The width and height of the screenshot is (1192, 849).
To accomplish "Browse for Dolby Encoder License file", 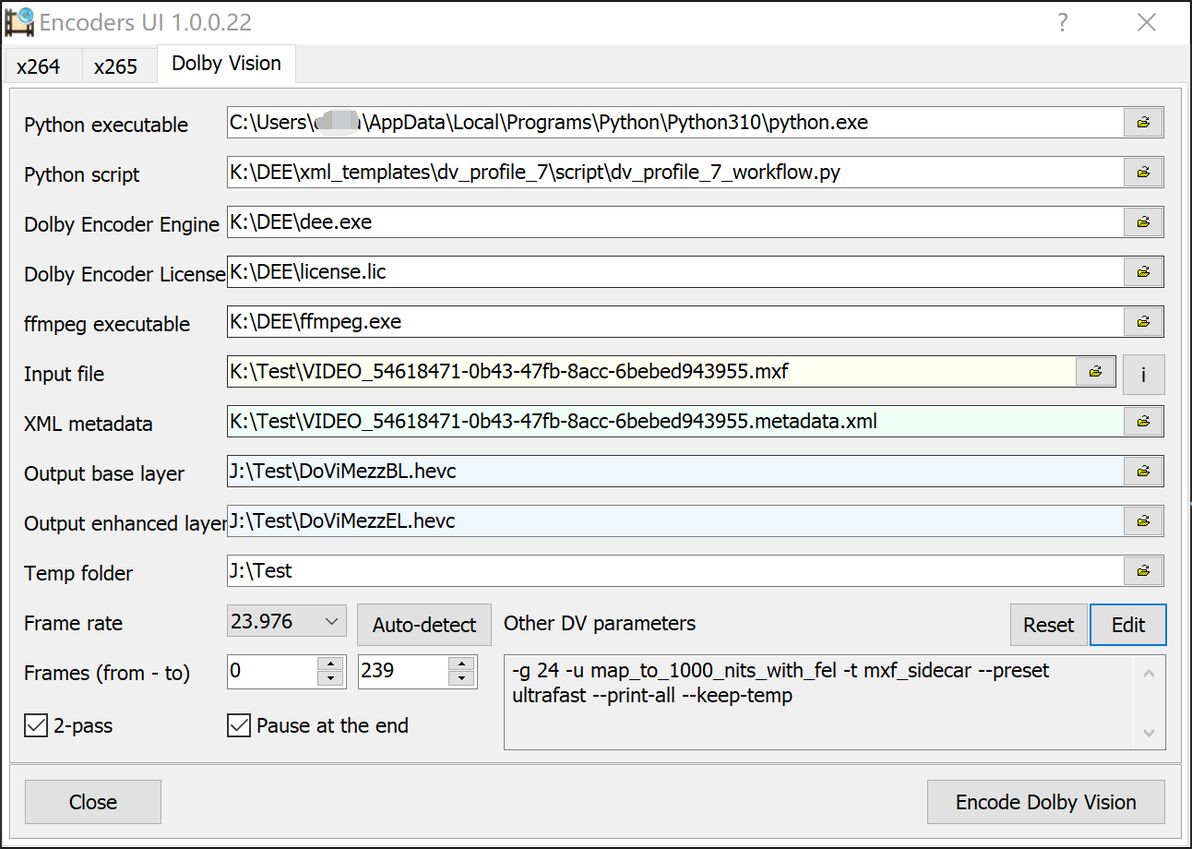I will pyautogui.click(x=1143, y=272).
